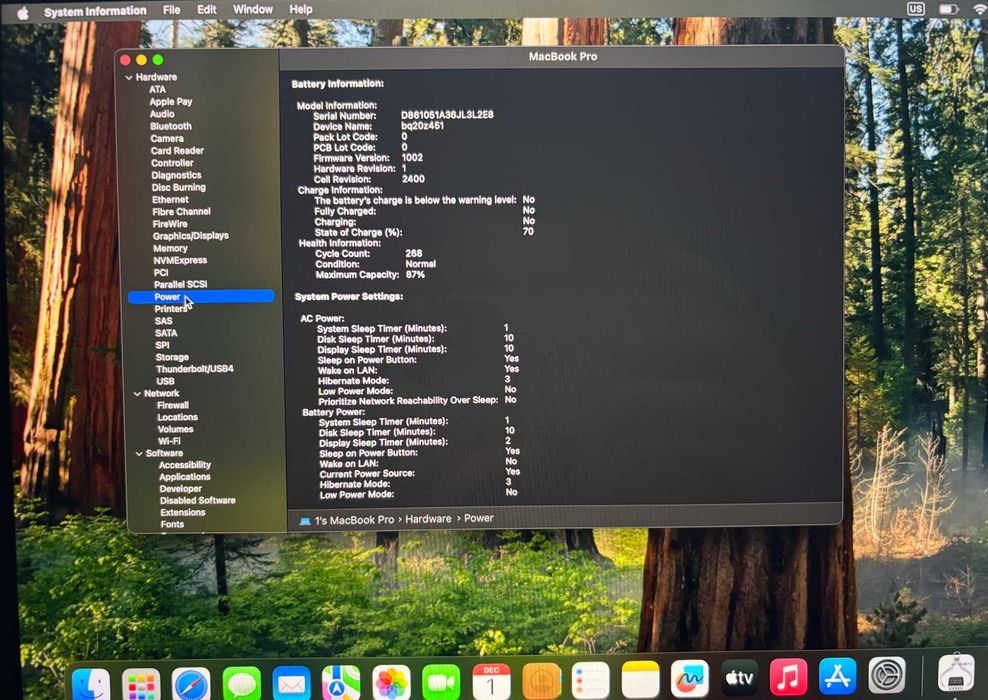Image resolution: width=988 pixels, height=700 pixels.
Task: Select Controller in the sidebar
Action: click(172, 163)
